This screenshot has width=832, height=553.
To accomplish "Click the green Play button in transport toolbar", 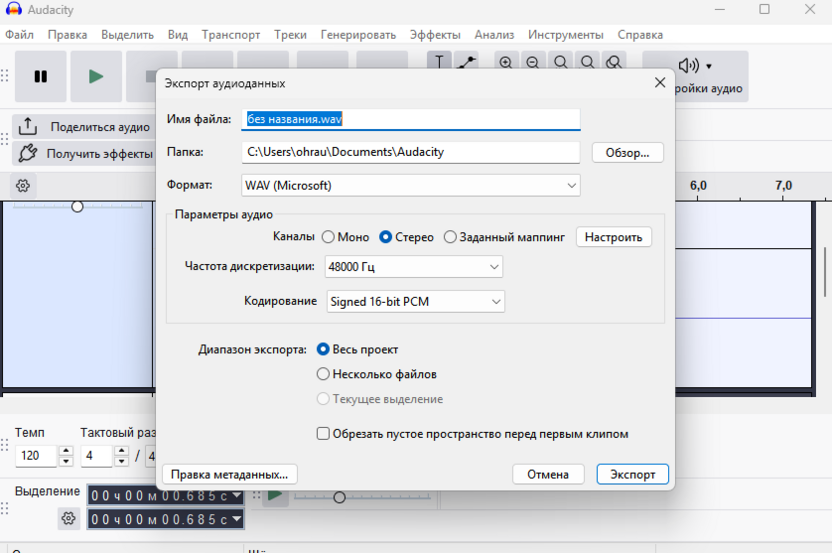I will [x=96, y=76].
